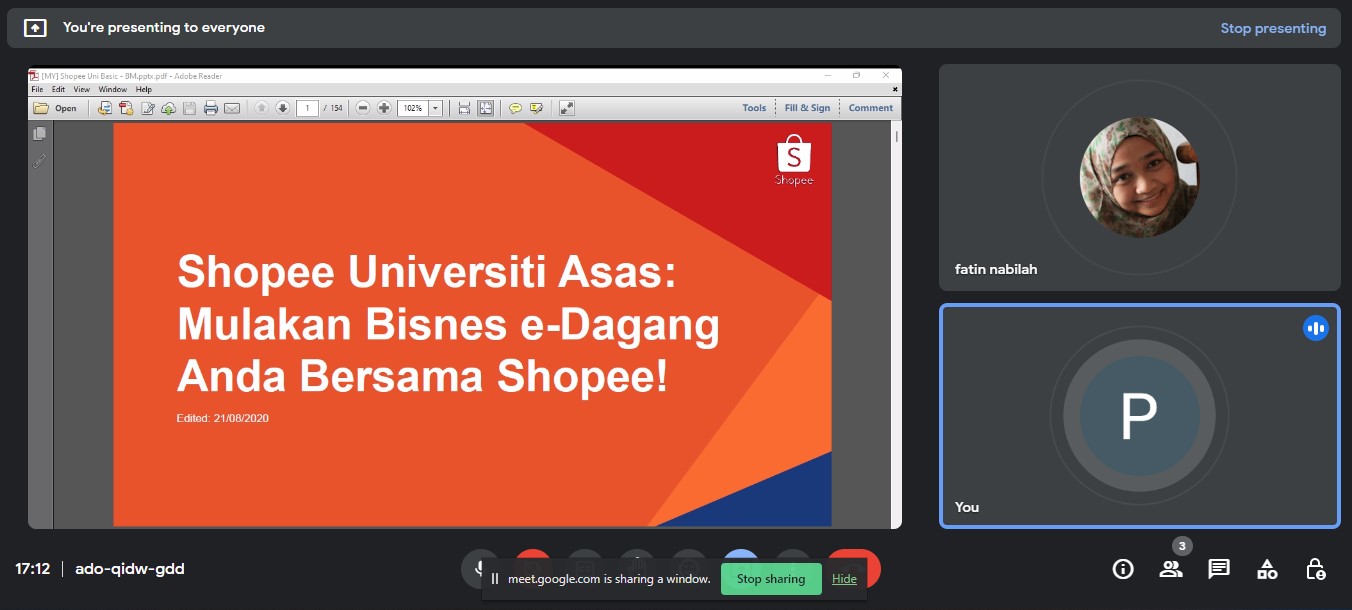
Task: Open the Comment pane
Action: 871,108
